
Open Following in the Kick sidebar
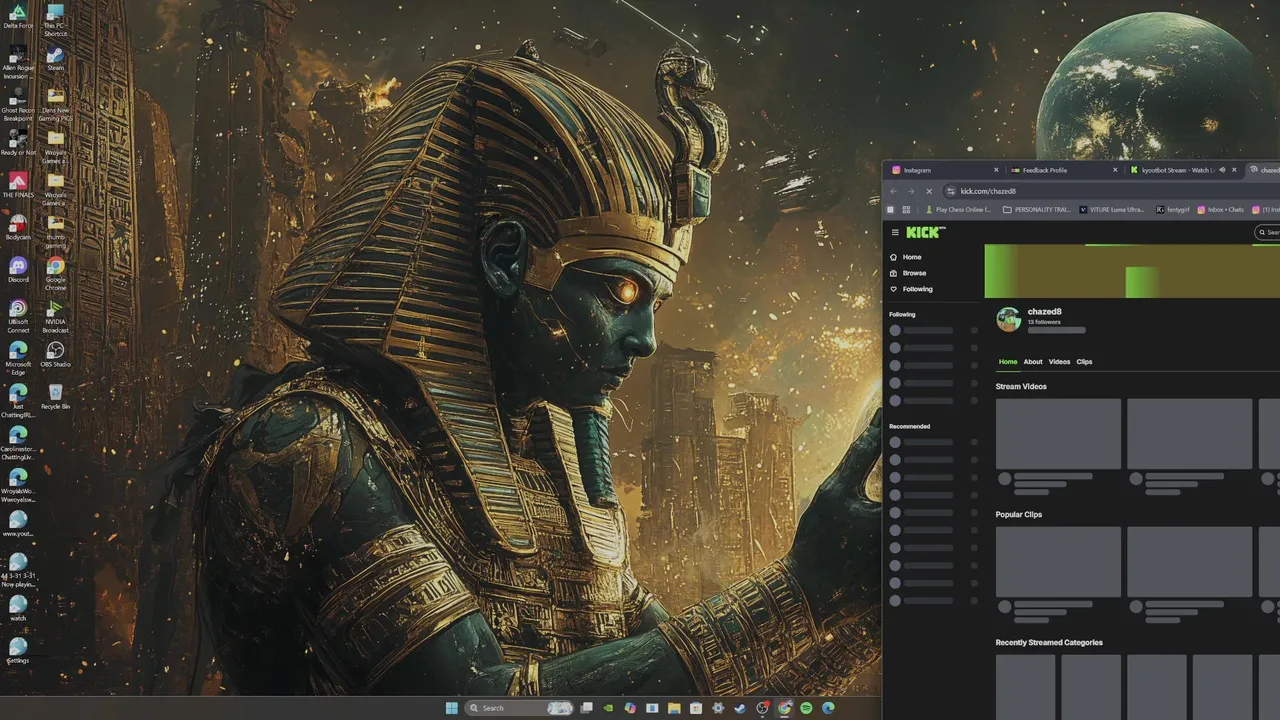[x=911, y=289]
